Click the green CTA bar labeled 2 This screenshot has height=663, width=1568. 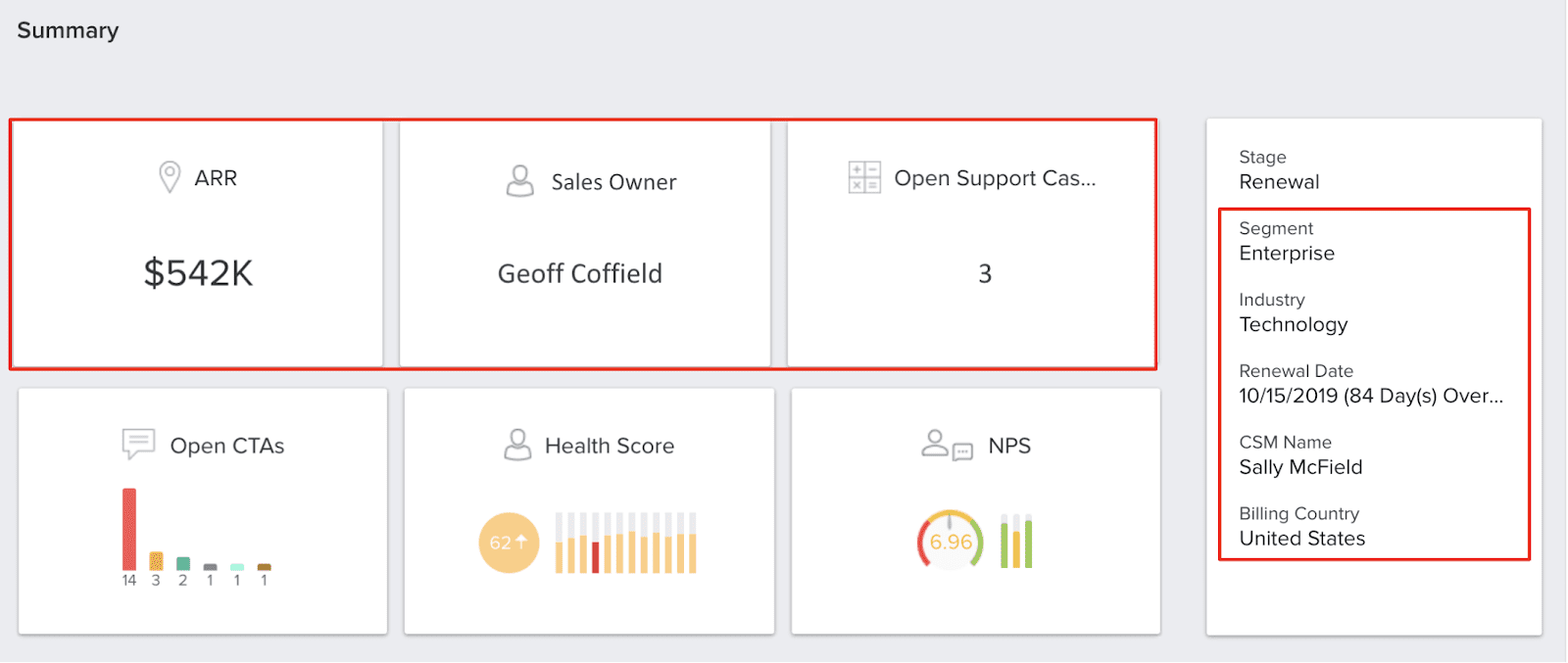(182, 563)
